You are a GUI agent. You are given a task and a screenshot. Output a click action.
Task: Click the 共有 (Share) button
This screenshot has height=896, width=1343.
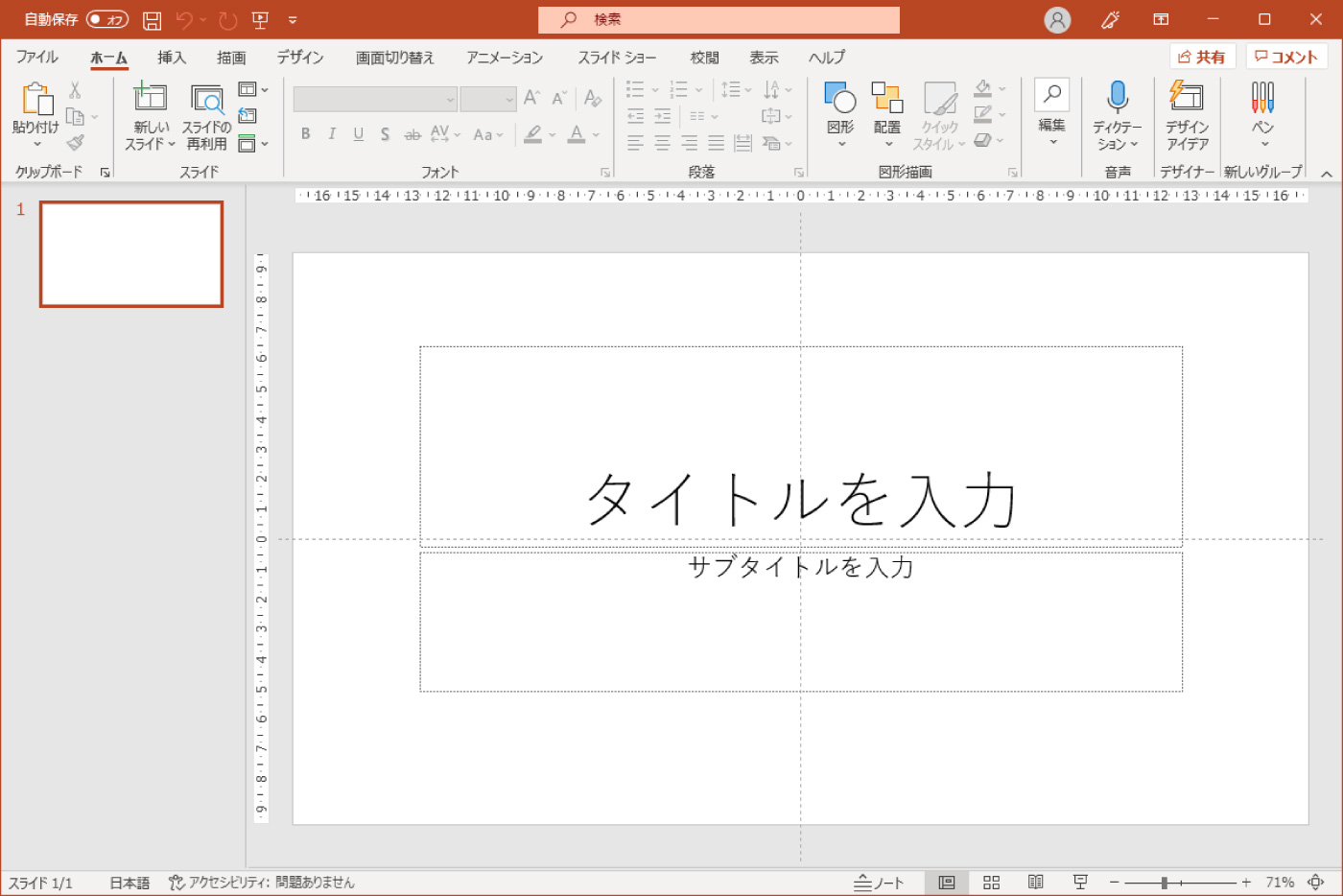1203,58
